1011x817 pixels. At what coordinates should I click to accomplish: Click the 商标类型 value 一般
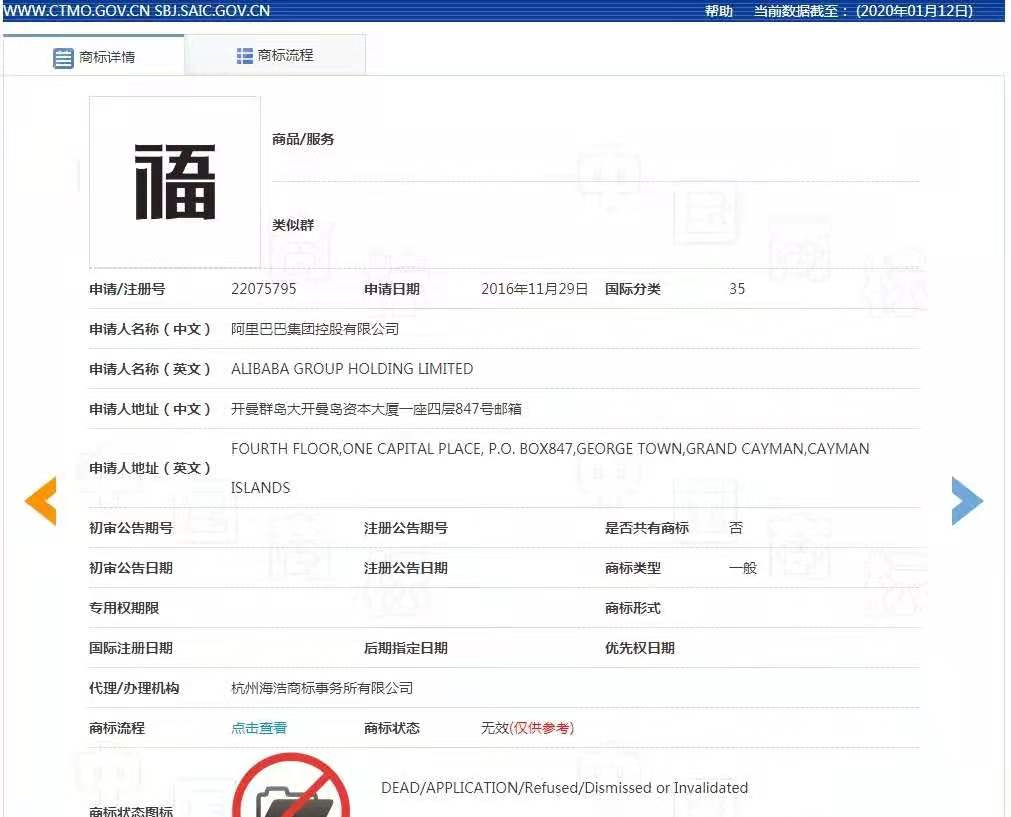(x=743, y=568)
